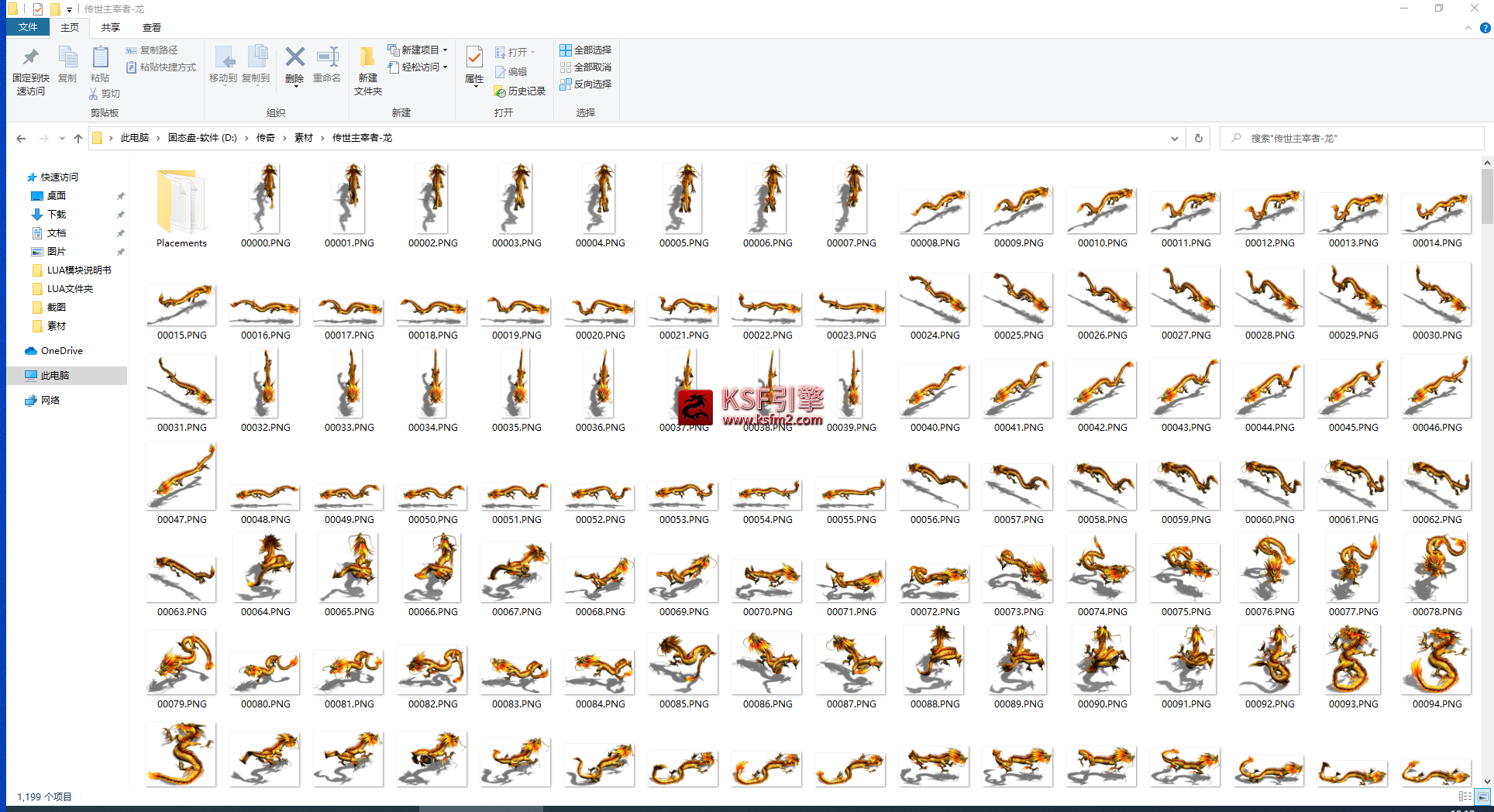Select the Placements folder
Viewport: 1494px width, 812px height.
tap(181, 205)
